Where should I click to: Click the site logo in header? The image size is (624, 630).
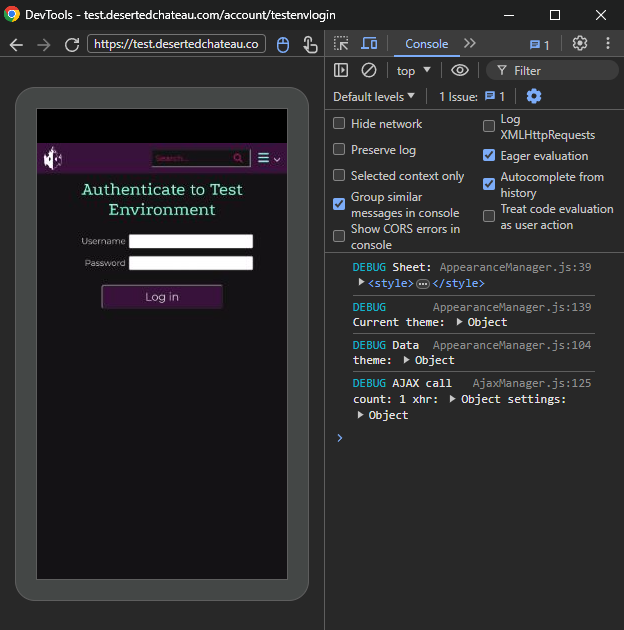tap(53, 158)
